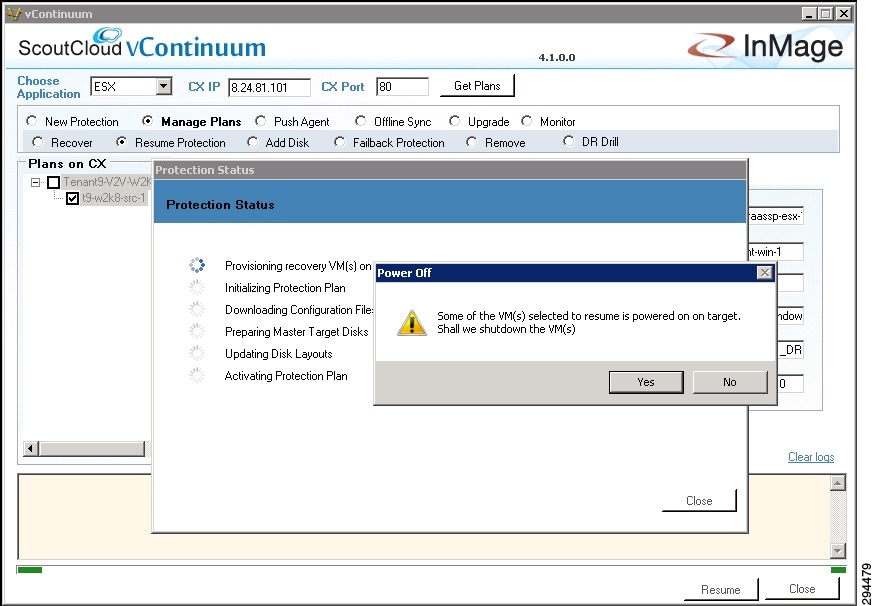Uncheck the t9-w2k8-src-1 checkbox

pos(72,198)
